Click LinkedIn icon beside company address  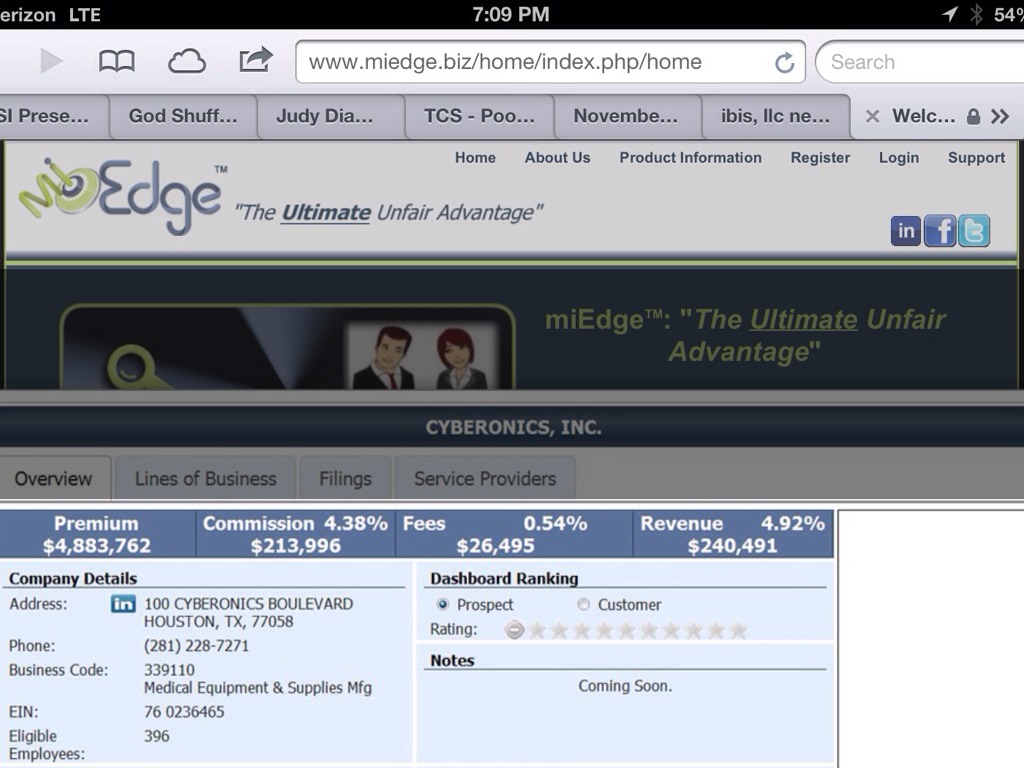123,604
